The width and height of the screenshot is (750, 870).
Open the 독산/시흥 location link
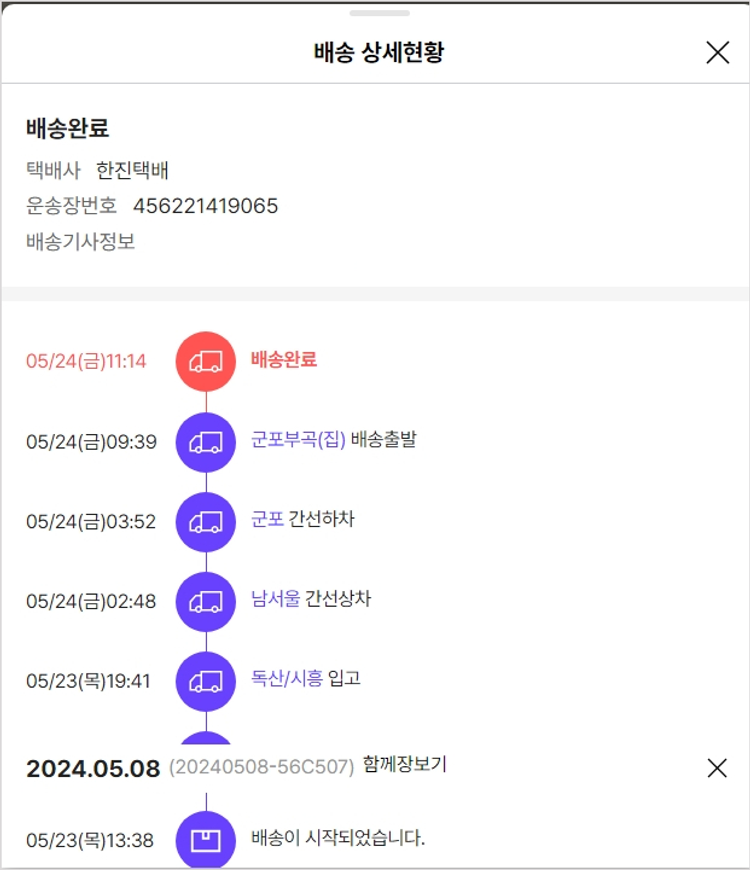tap(287, 679)
